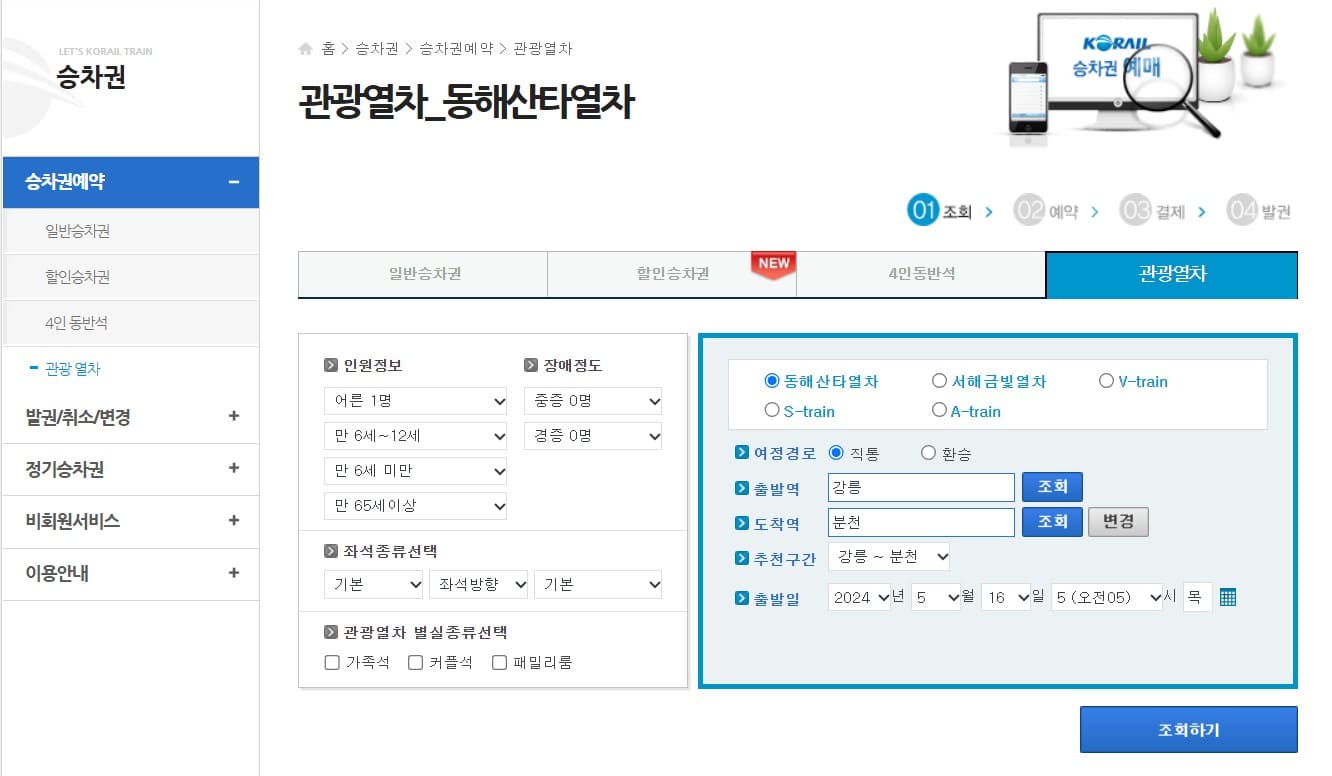Open the 중증 0명 disability dropdown
Screen dimensions: 1332x776
point(593,400)
